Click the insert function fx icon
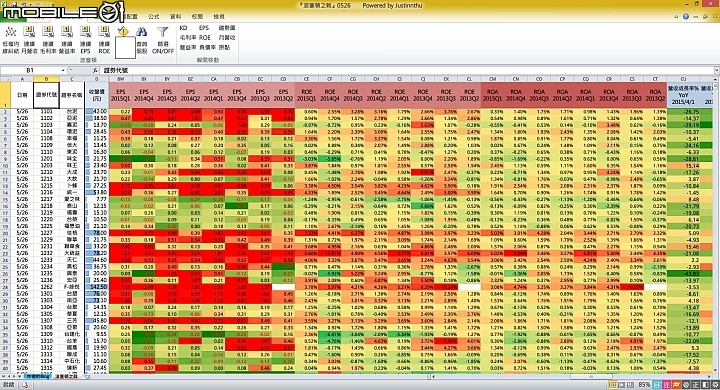 (95, 70)
